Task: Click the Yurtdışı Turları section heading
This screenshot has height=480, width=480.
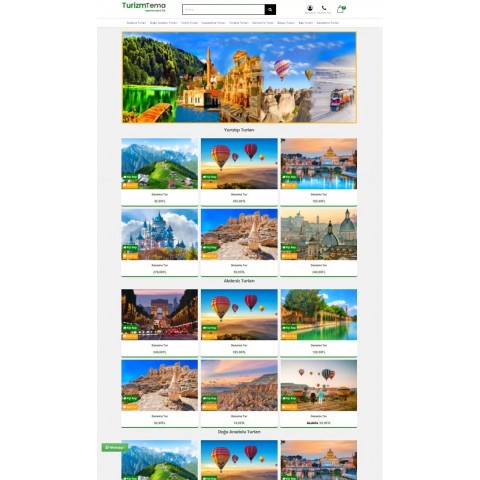Action: [x=239, y=130]
